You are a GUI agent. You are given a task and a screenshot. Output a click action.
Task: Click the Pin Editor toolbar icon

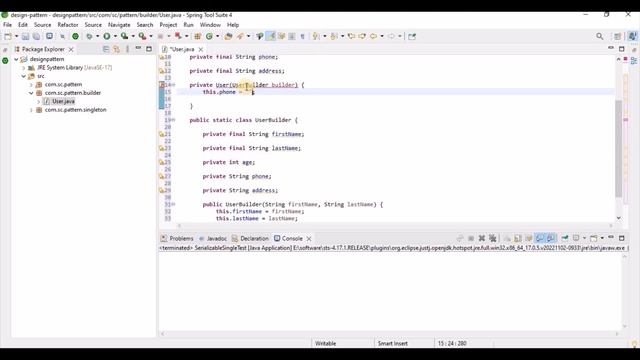click(412, 36)
